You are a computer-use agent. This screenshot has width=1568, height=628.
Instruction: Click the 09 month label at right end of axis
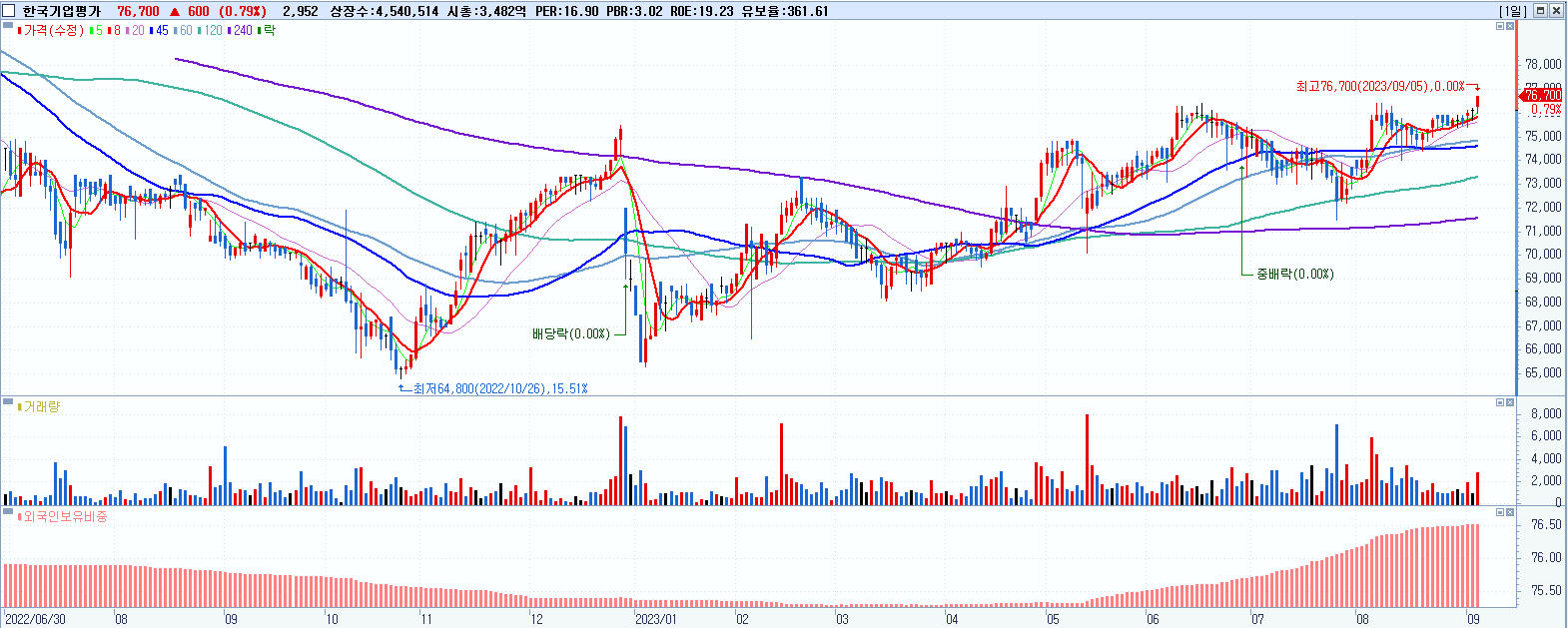[1473, 619]
